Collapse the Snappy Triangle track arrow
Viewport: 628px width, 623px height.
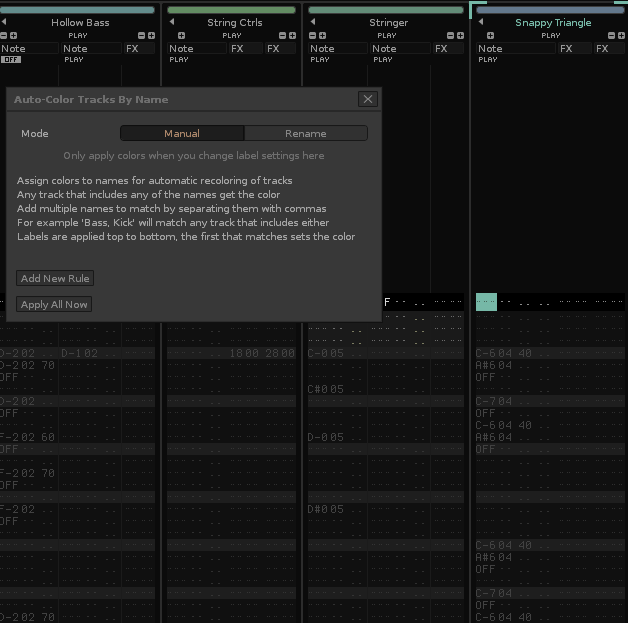(x=481, y=22)
